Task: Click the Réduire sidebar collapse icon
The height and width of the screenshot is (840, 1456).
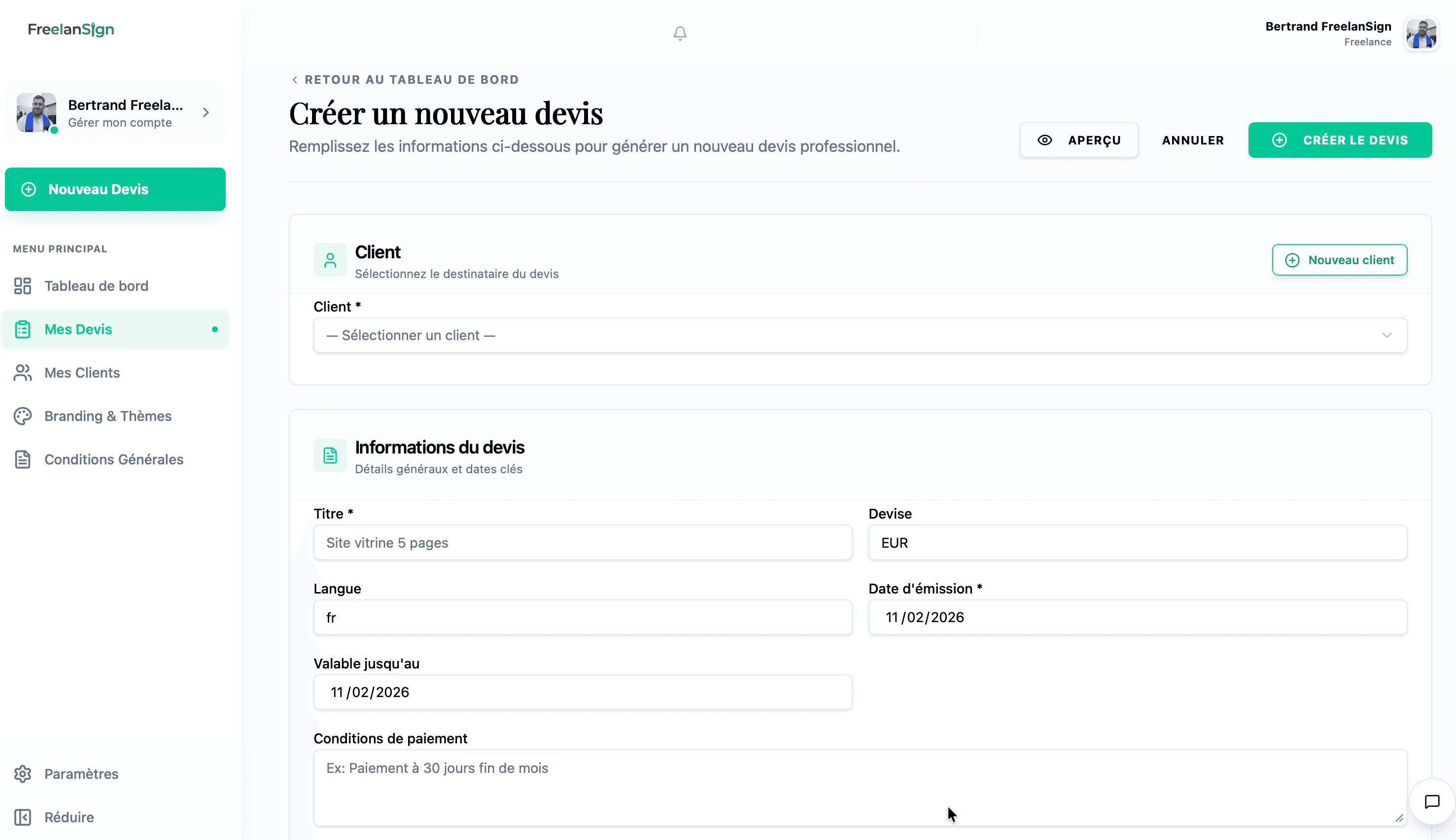Action: 23,817
